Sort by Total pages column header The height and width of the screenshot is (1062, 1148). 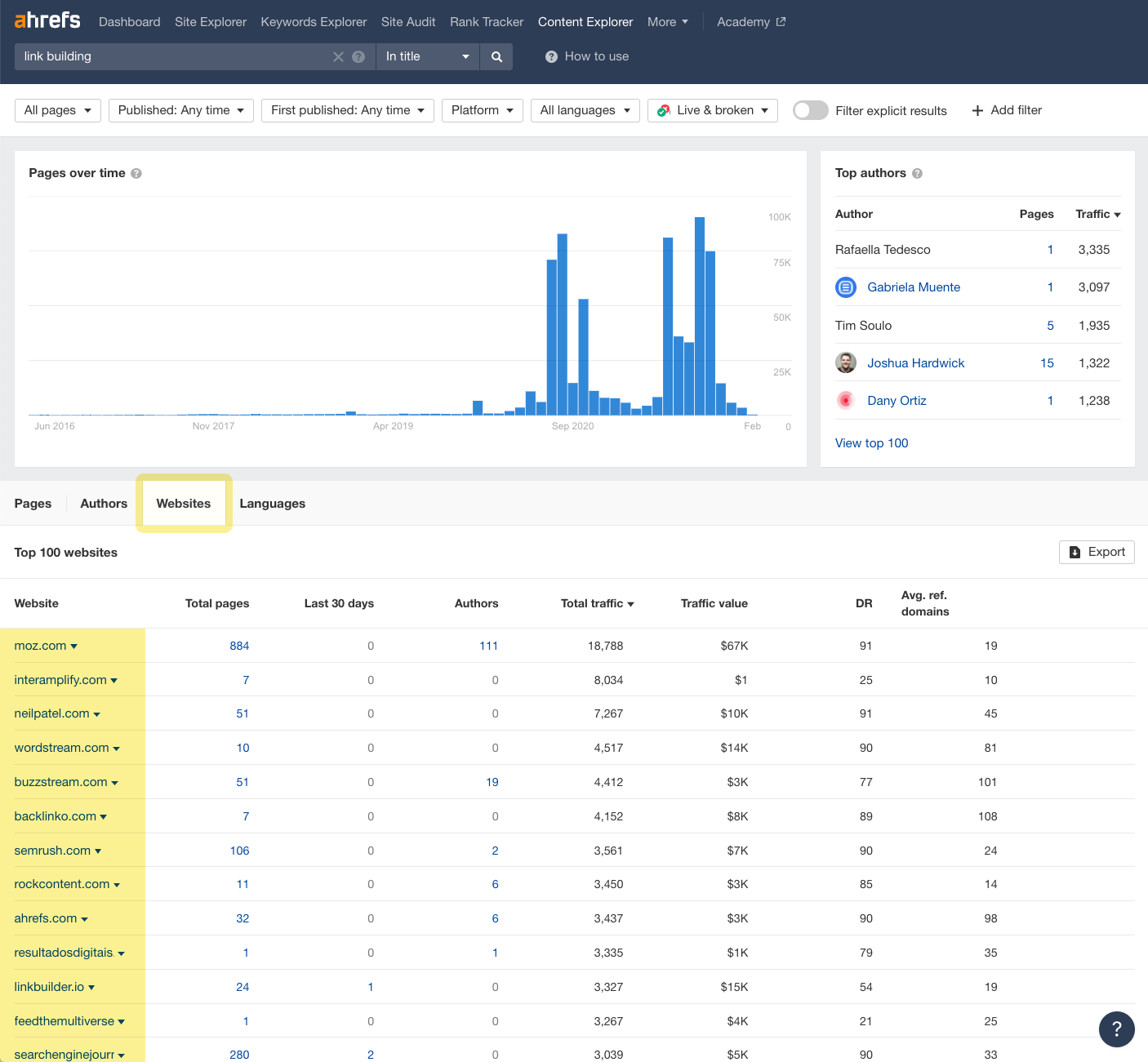click(217, 603)
